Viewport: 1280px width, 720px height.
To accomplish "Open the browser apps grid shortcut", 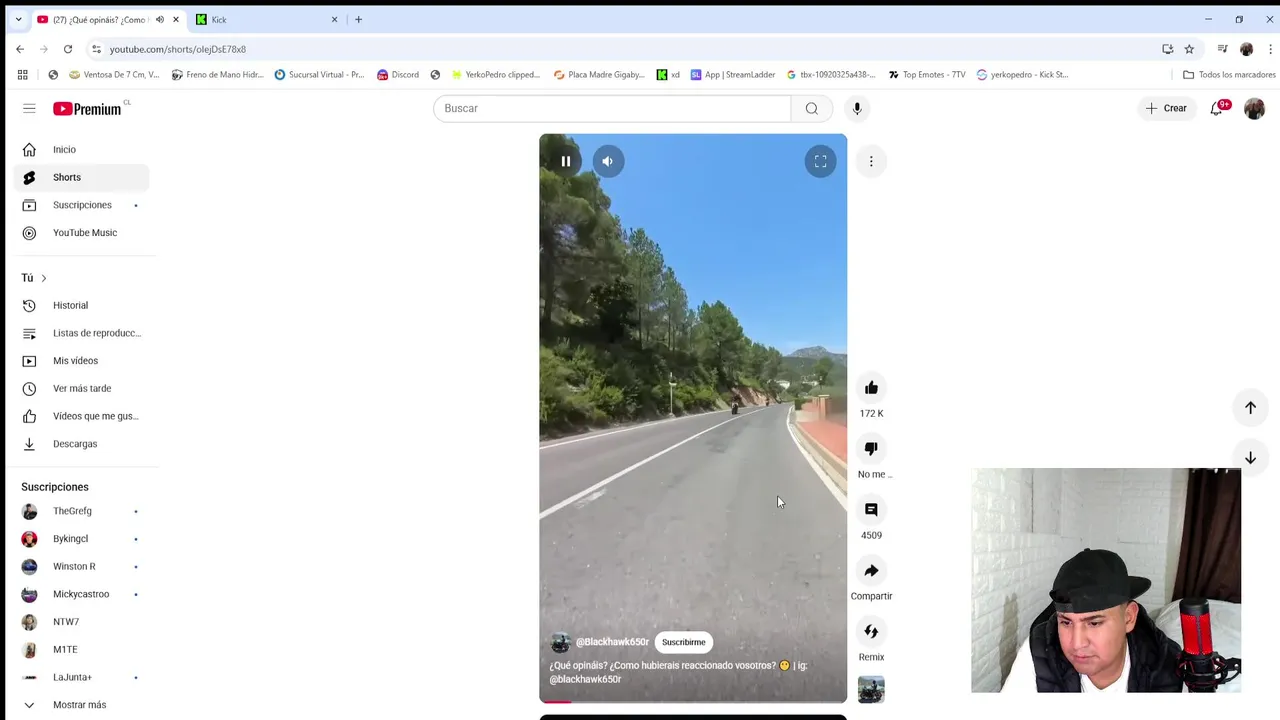I will (x=22, y=74).
